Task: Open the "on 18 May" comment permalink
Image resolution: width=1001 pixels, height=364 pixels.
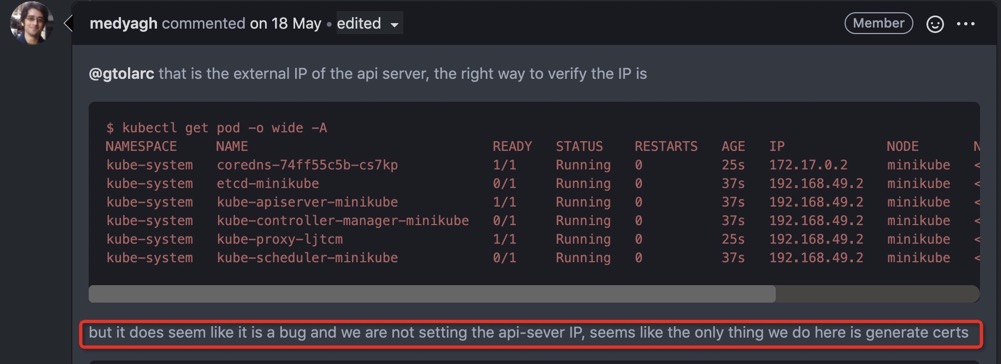Action: coord(285,24)
